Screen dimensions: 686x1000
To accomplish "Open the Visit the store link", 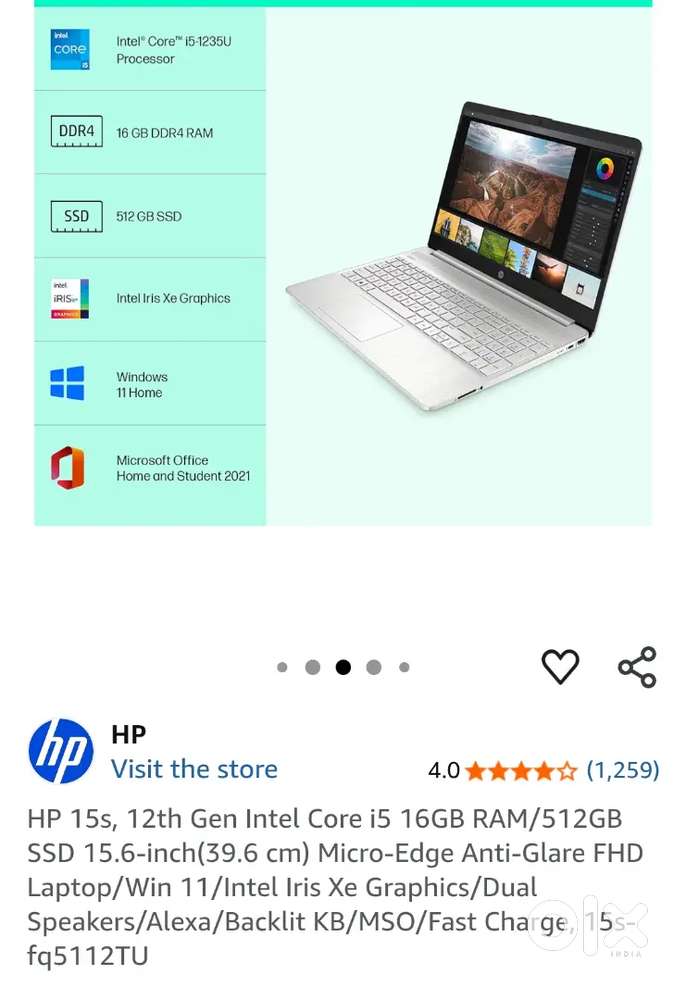I will 194,769.
